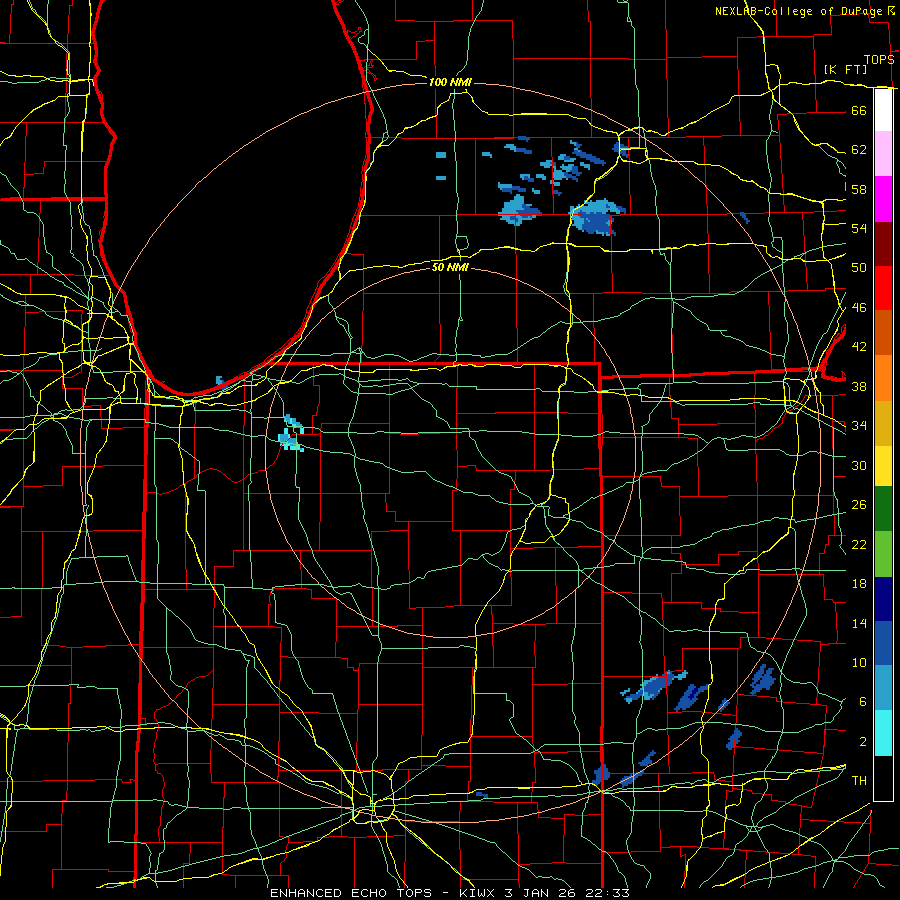The height and width of the screenshot is (900, 900).
Task: Click the magenta legend swatch
Action: (883, 199)
